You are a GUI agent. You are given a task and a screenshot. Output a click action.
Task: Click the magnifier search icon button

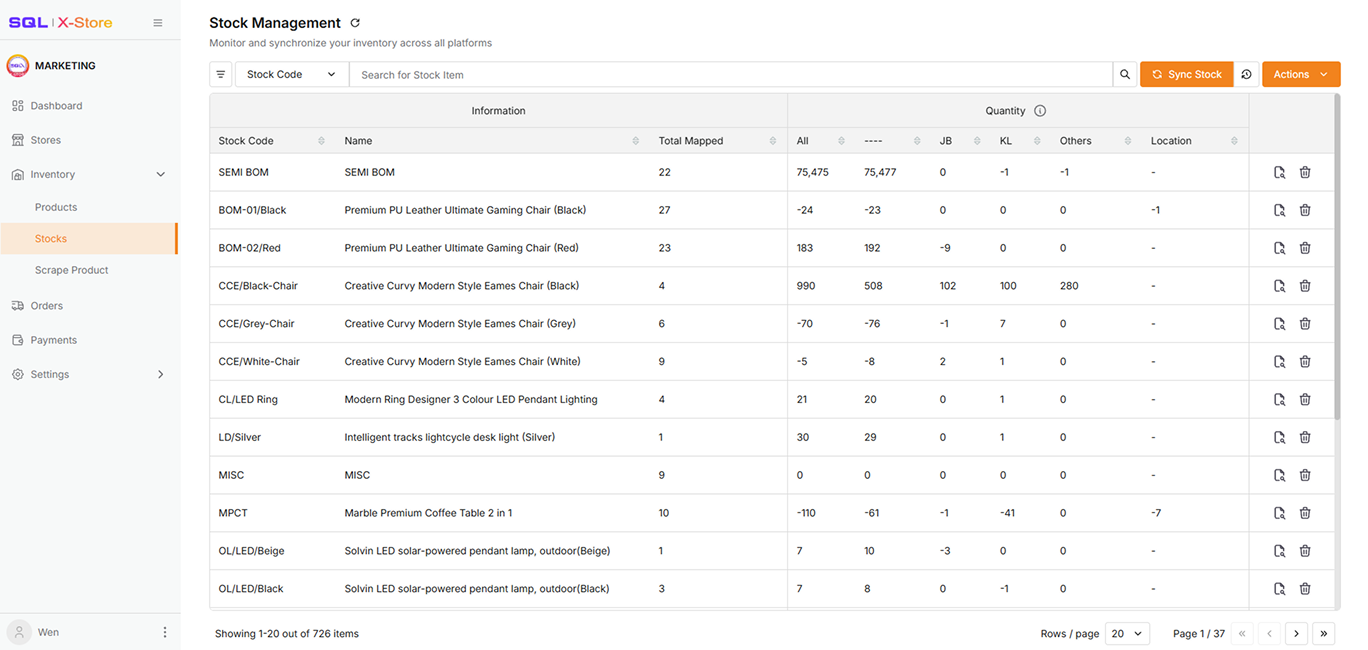[x=1125, y=75]
